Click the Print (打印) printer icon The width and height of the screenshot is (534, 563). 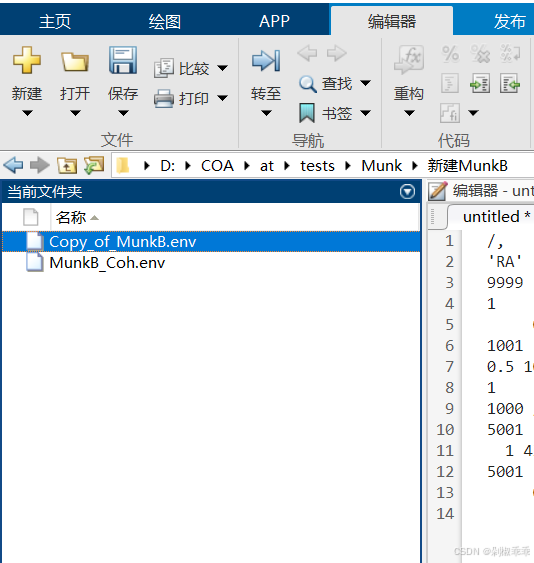tap(164, 98)
